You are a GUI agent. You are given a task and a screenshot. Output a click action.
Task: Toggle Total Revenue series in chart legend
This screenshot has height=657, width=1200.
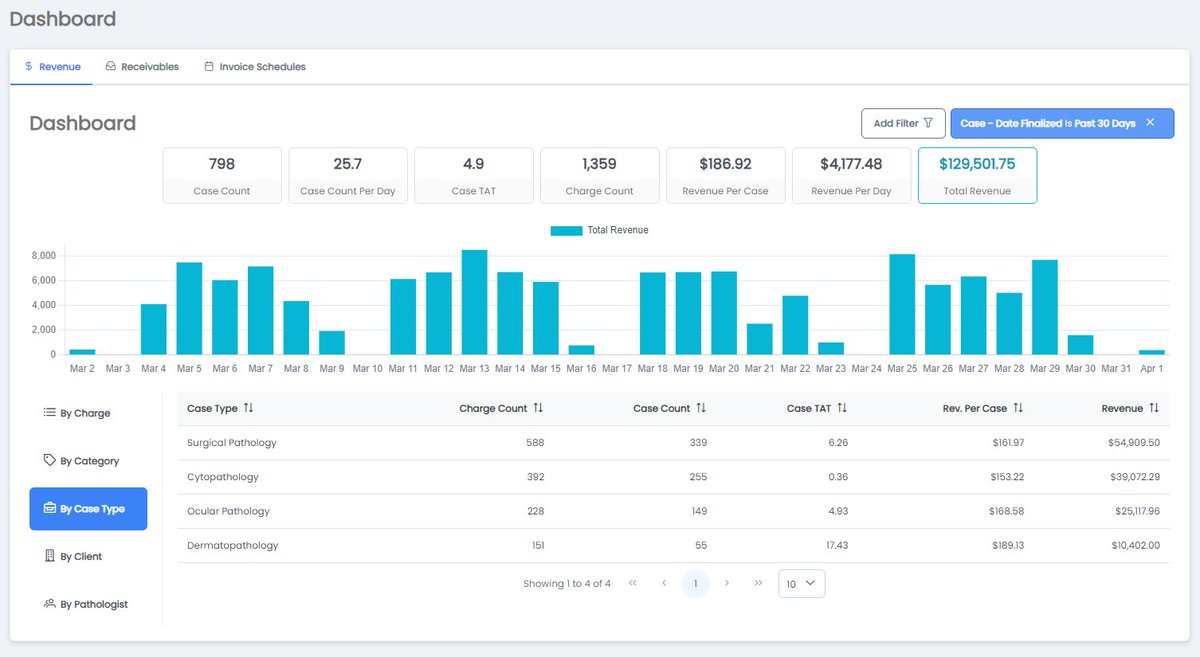coord(600,230)
